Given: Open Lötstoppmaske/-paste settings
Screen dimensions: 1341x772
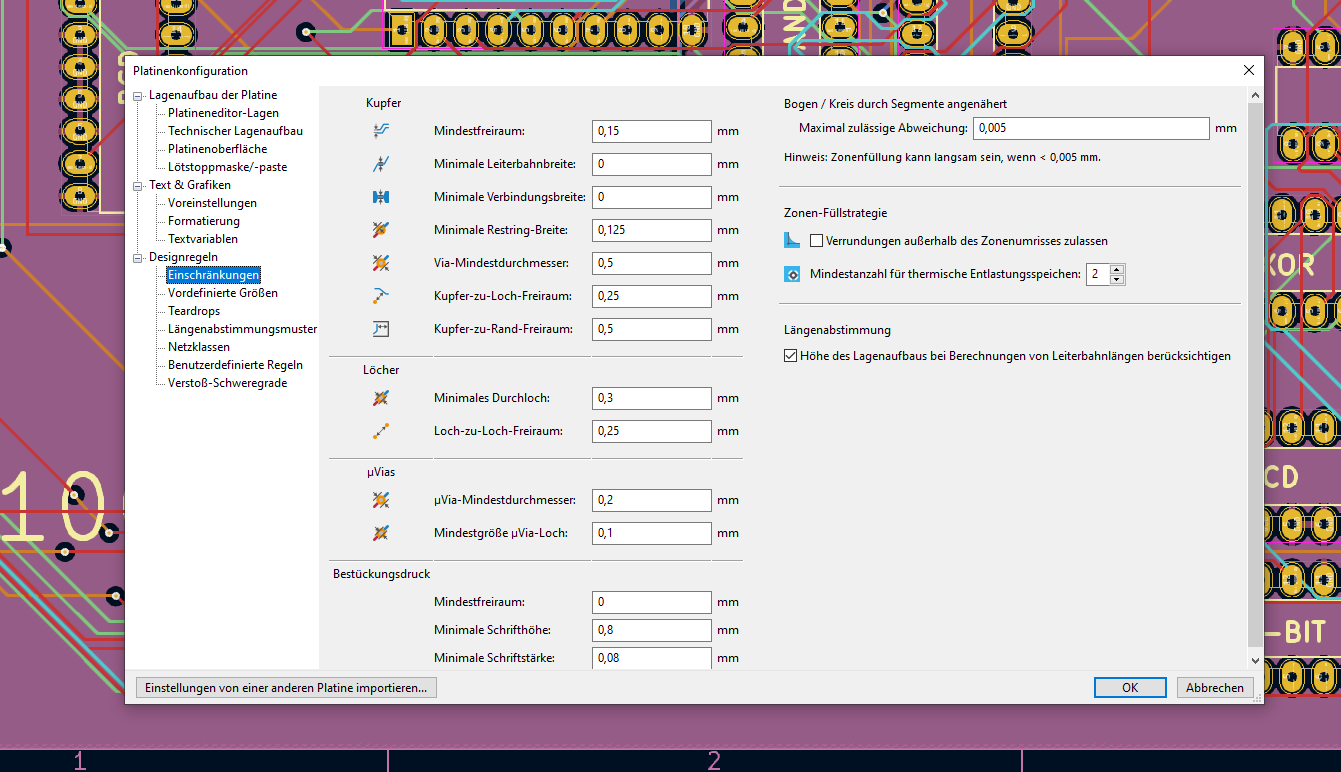Looking at the screenshot, I should coord(227,167).
